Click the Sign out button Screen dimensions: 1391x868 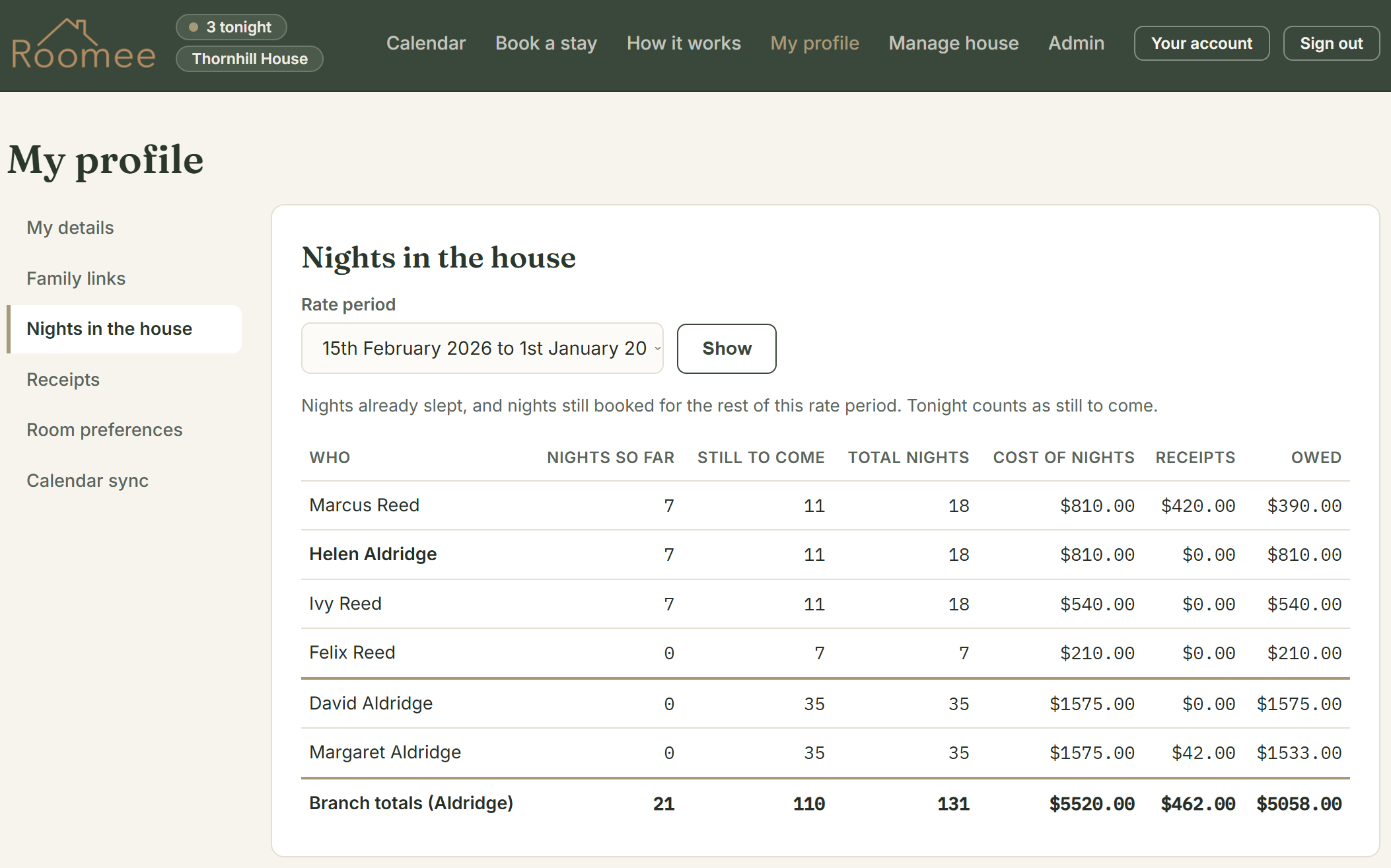point(1331,44)
